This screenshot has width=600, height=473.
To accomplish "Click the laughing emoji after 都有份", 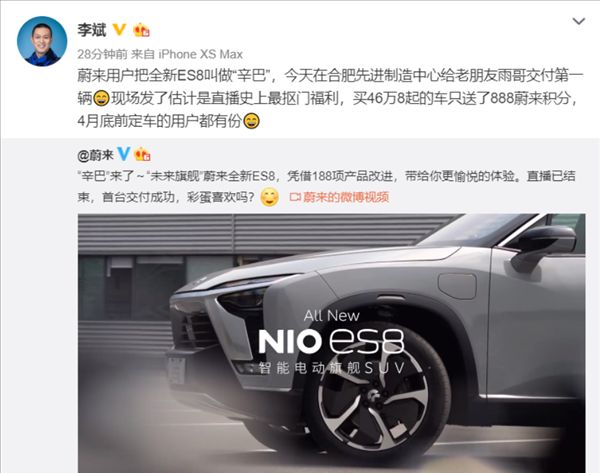I will coord(251,121).
